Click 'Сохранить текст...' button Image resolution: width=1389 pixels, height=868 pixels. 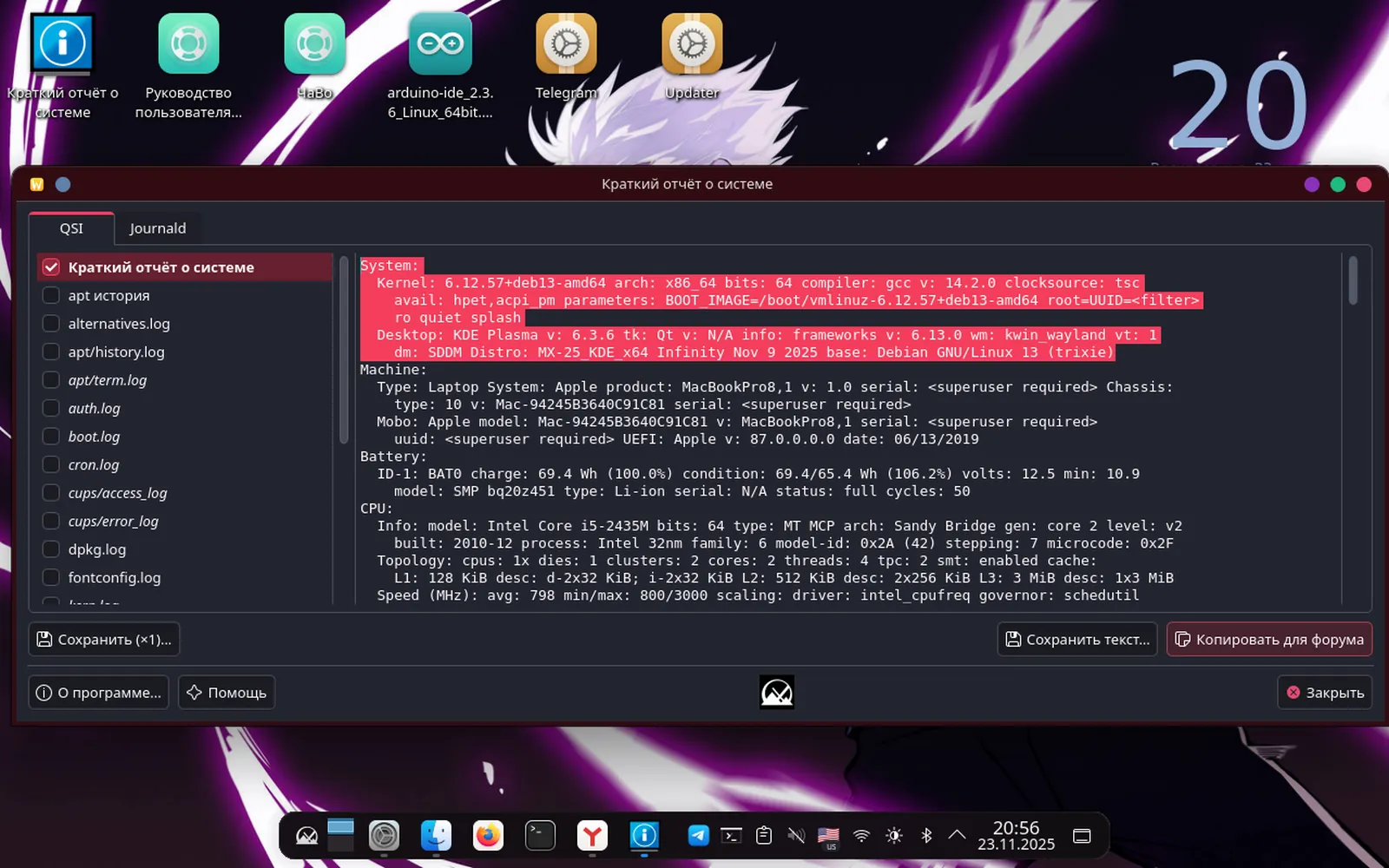1077,640
